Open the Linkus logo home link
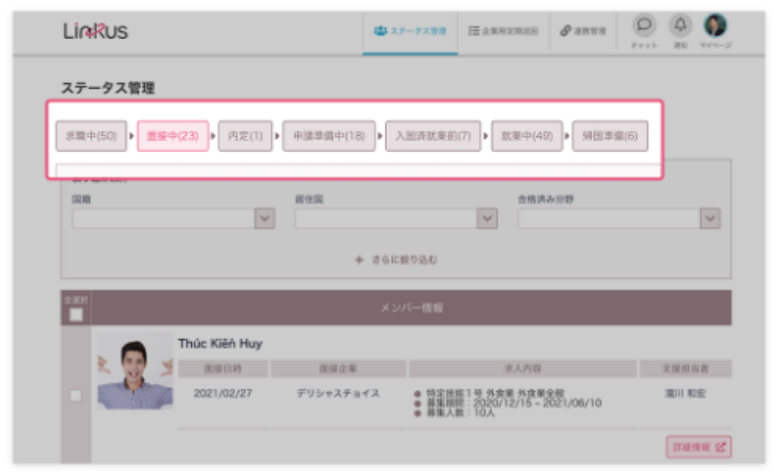The image size is (776, 475). pyautogui.click(x=95, y=31)
